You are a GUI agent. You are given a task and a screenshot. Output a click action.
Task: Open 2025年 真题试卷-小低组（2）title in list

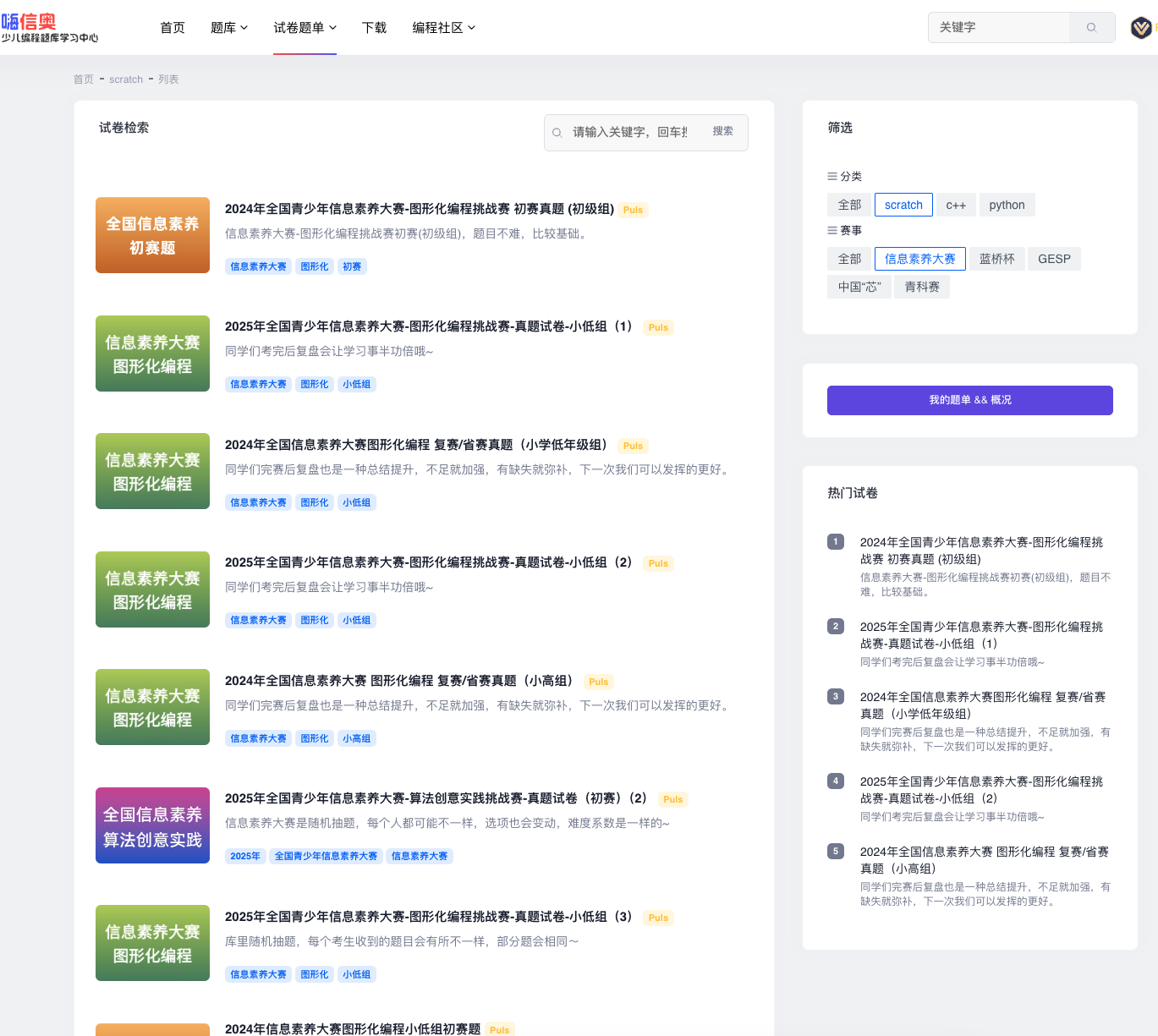coord(431,562)
